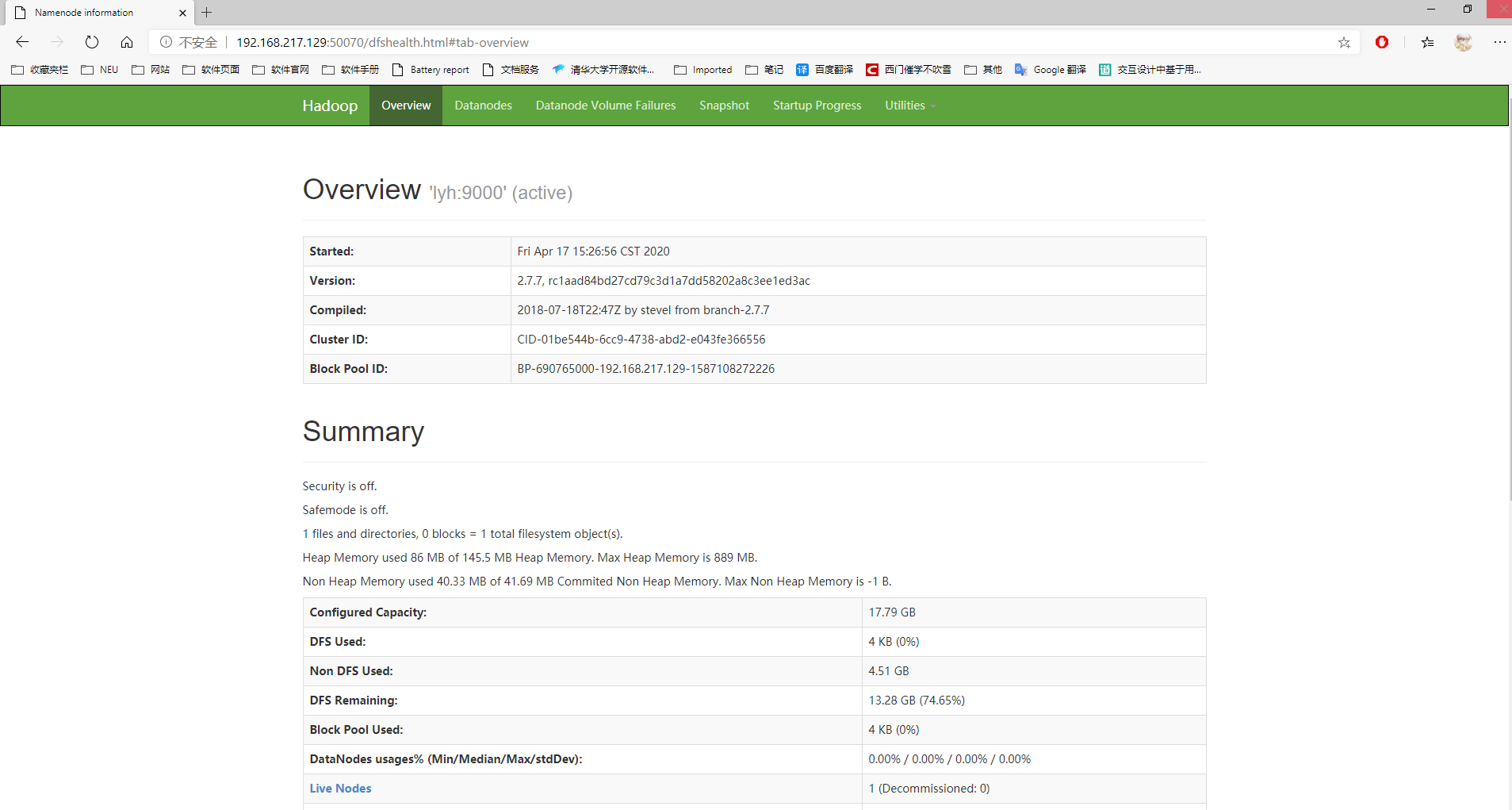View the Startup Progress tab

point(817,106)
